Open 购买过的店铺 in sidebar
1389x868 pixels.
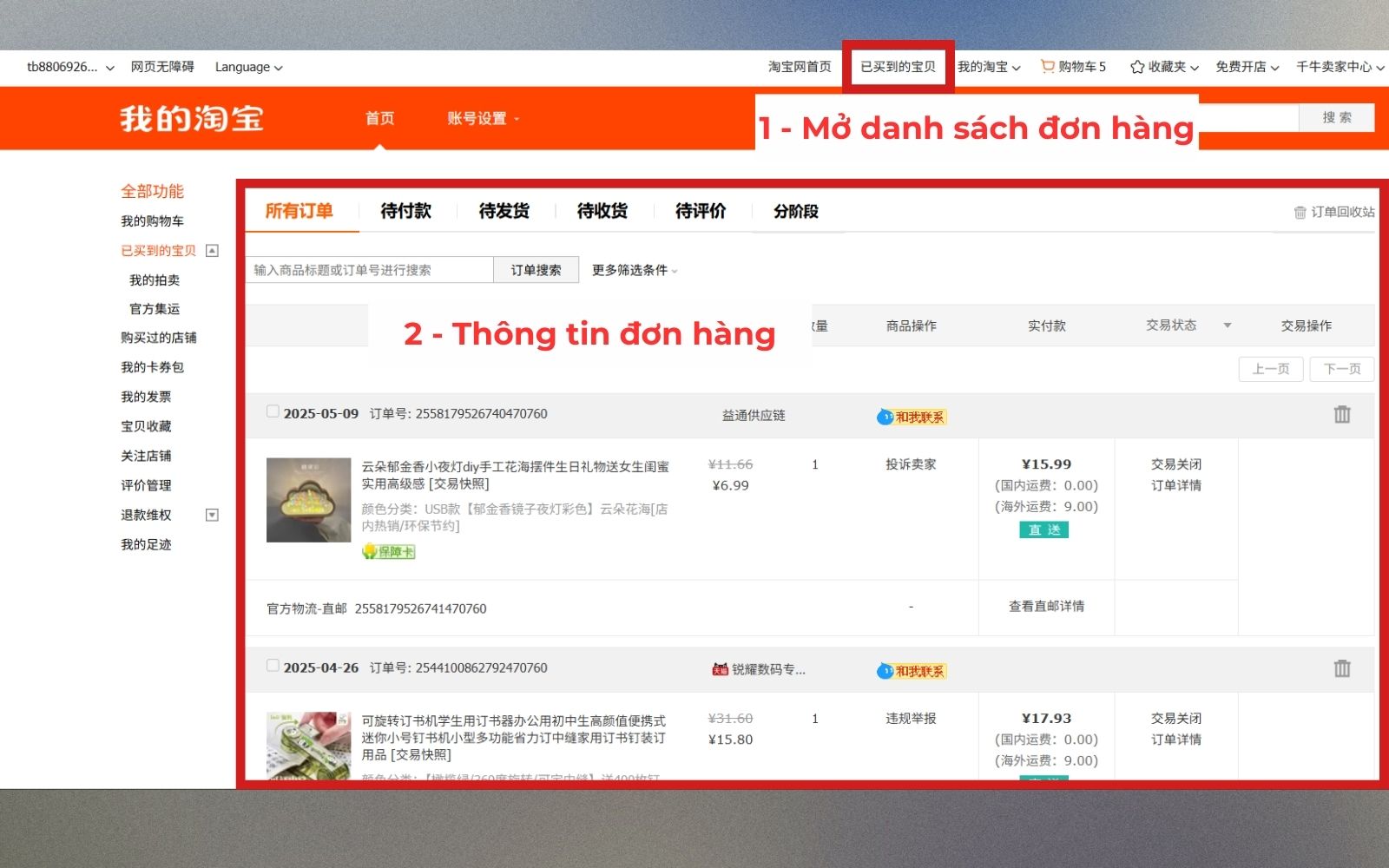tap(159, 338)
